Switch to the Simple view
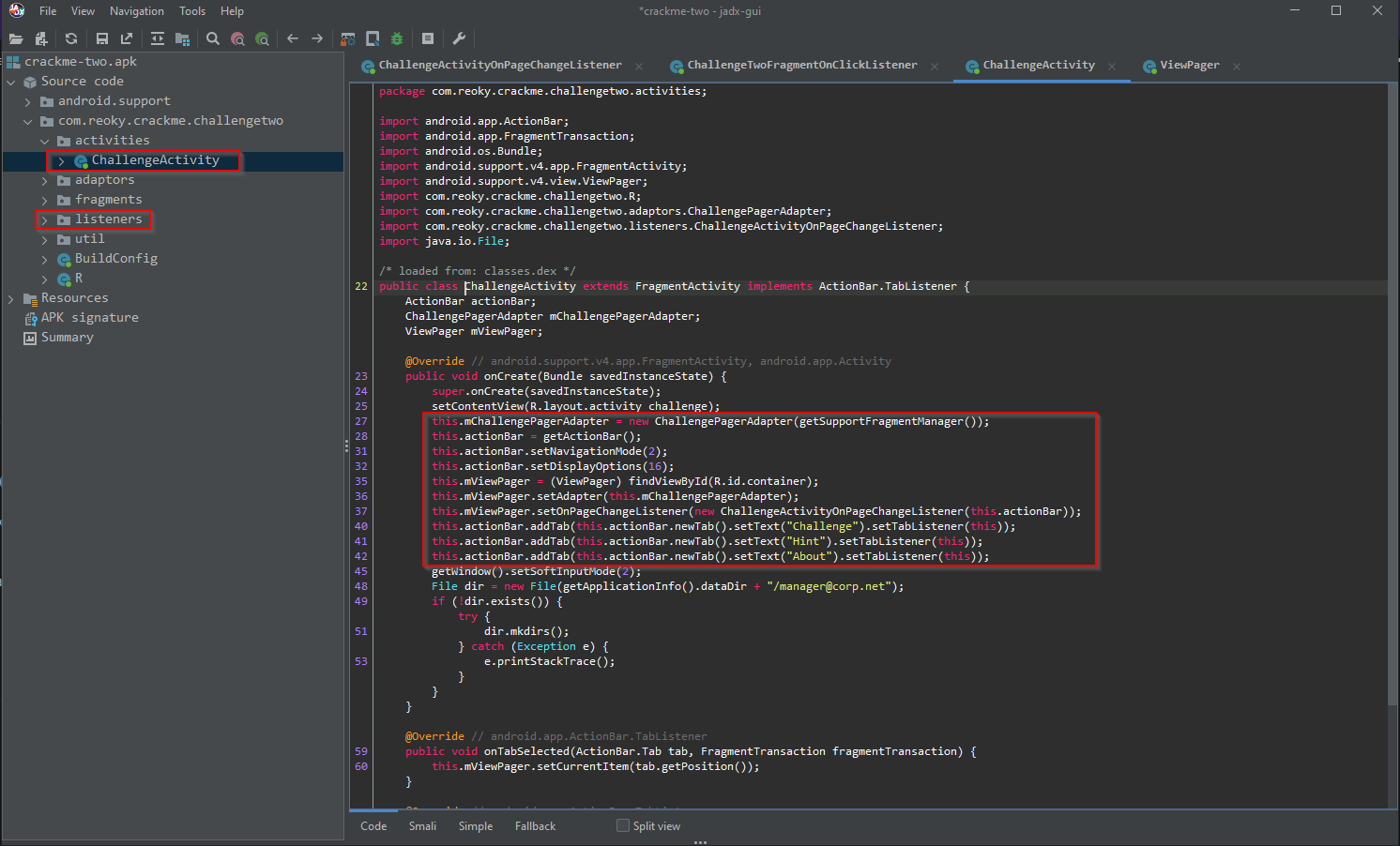Viewport: 1400px width, 846px height. tap(476, 825)
